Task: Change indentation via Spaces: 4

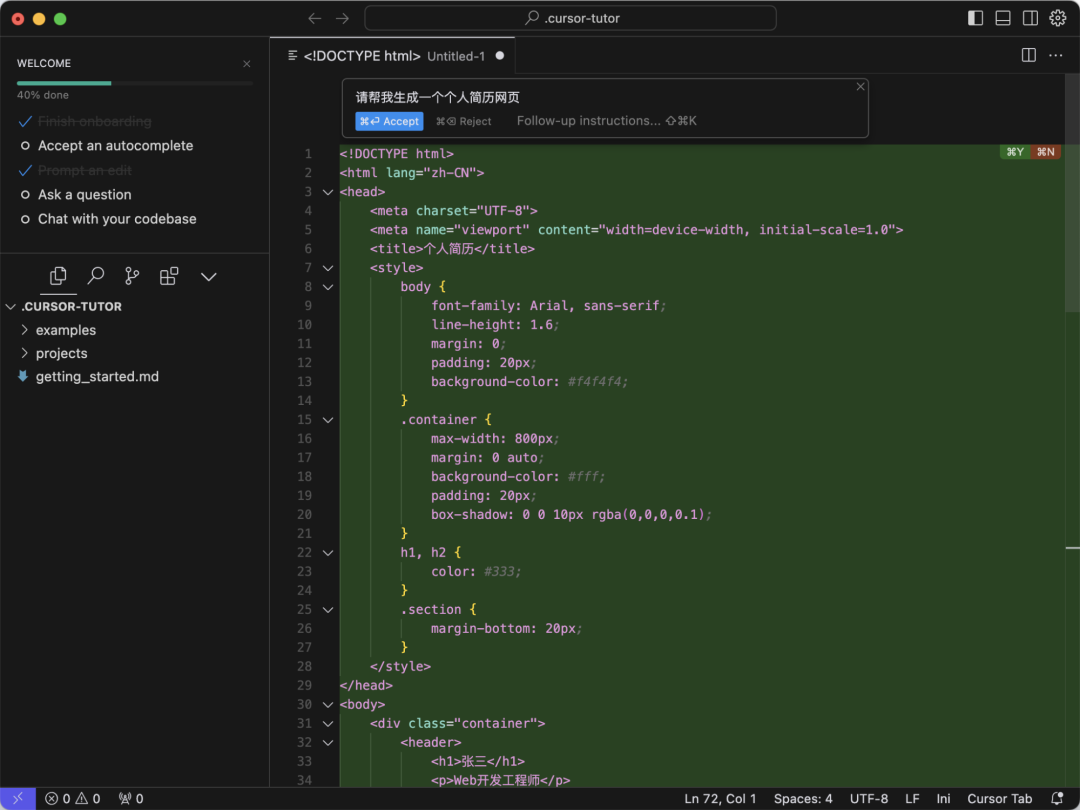Action: click(802, 799)
